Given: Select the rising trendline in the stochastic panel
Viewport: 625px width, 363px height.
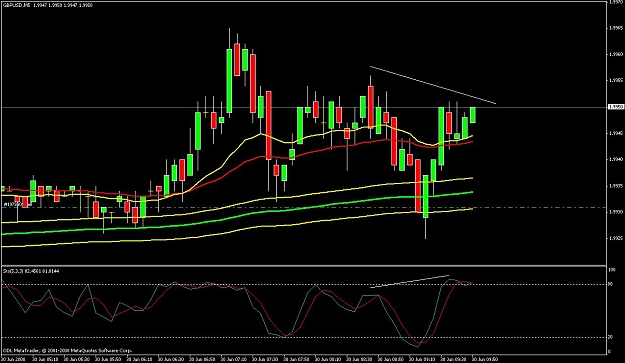Looking at the screenshot, I should pos(409,281).
